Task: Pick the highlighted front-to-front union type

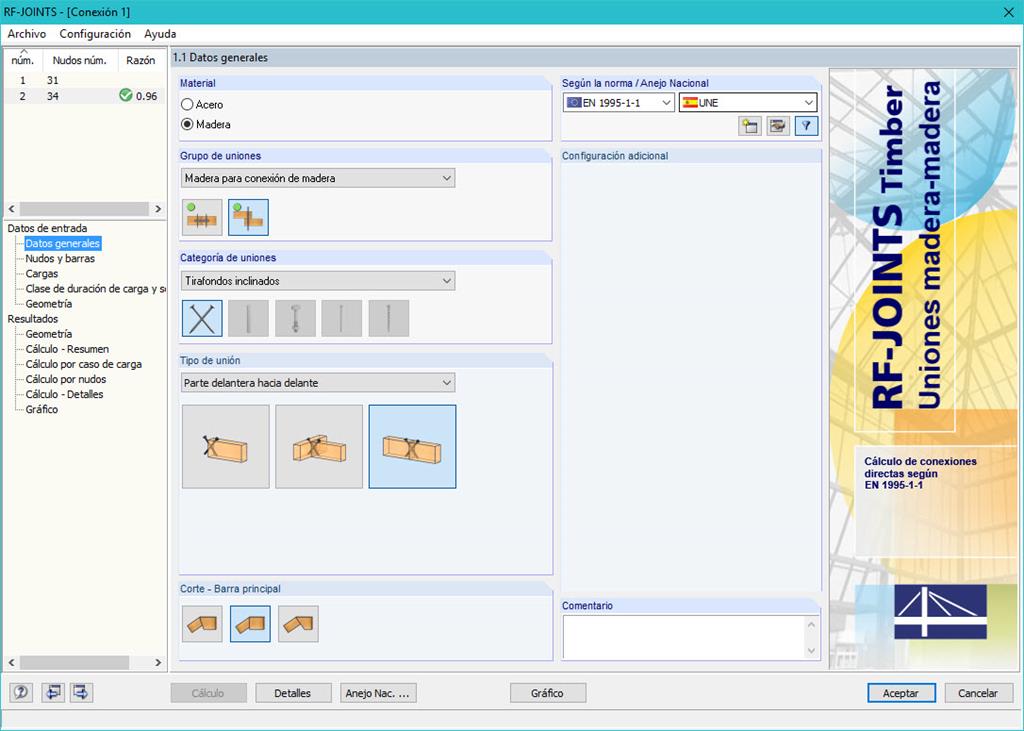Action: click(x=412, y=447)
